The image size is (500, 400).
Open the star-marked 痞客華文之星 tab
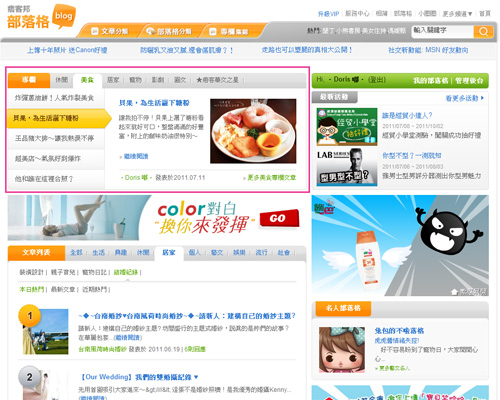[217, 80]
